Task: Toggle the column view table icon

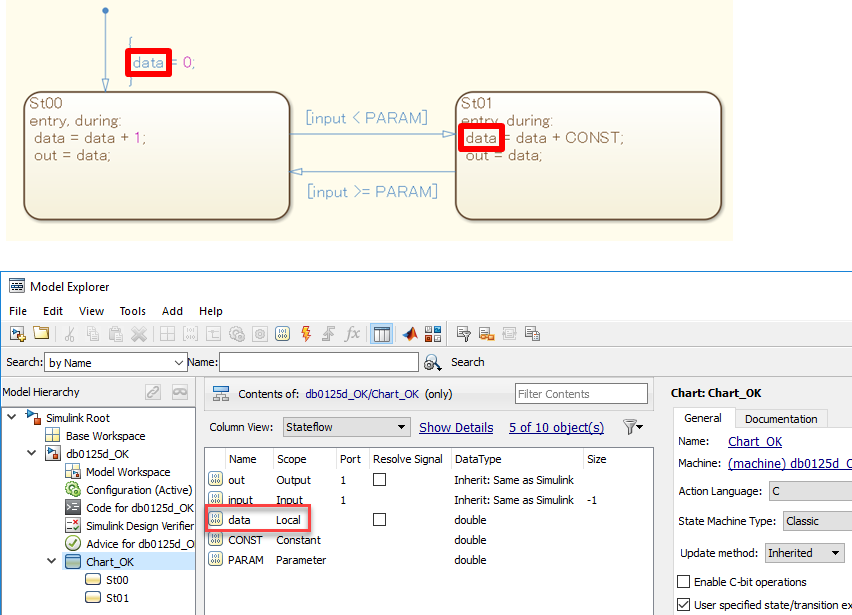Action: click(381, 334)
